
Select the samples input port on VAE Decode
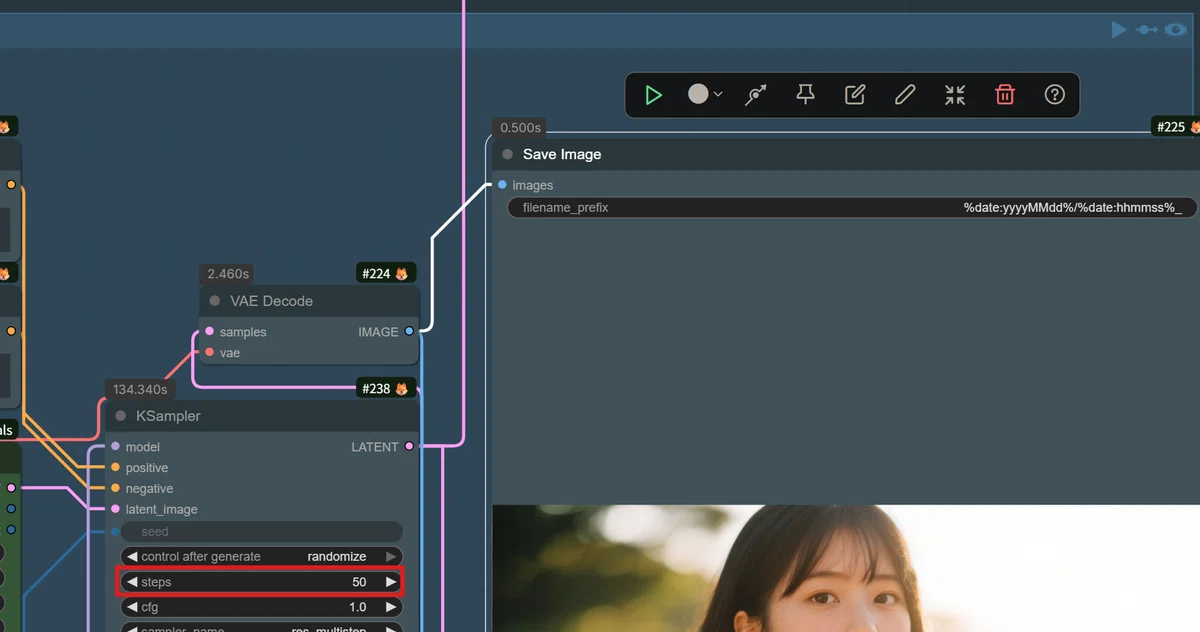pos(209,332)
